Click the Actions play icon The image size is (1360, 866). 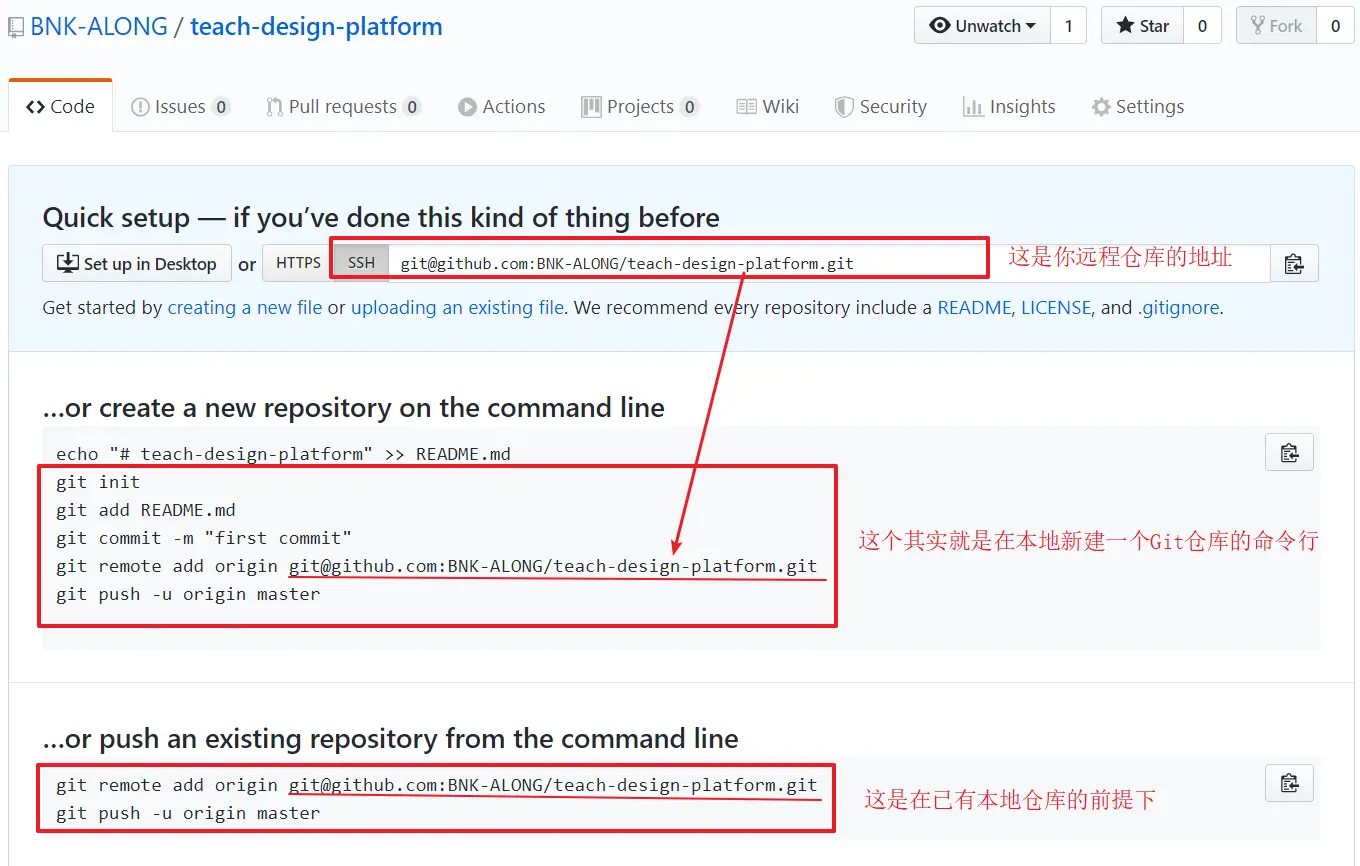coord(467,107)
